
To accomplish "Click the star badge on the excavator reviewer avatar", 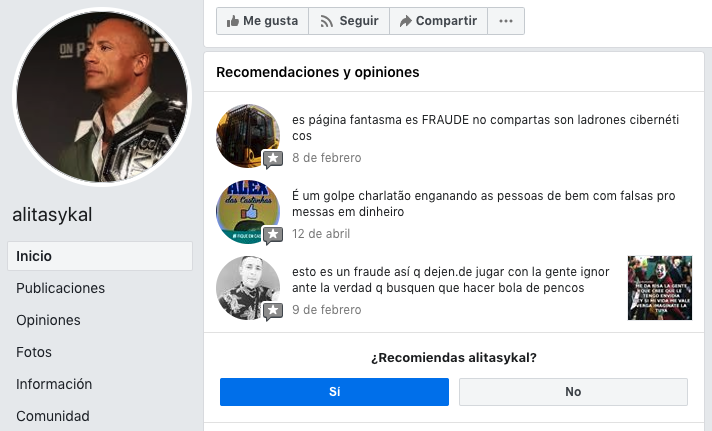I will click(273, 159).
